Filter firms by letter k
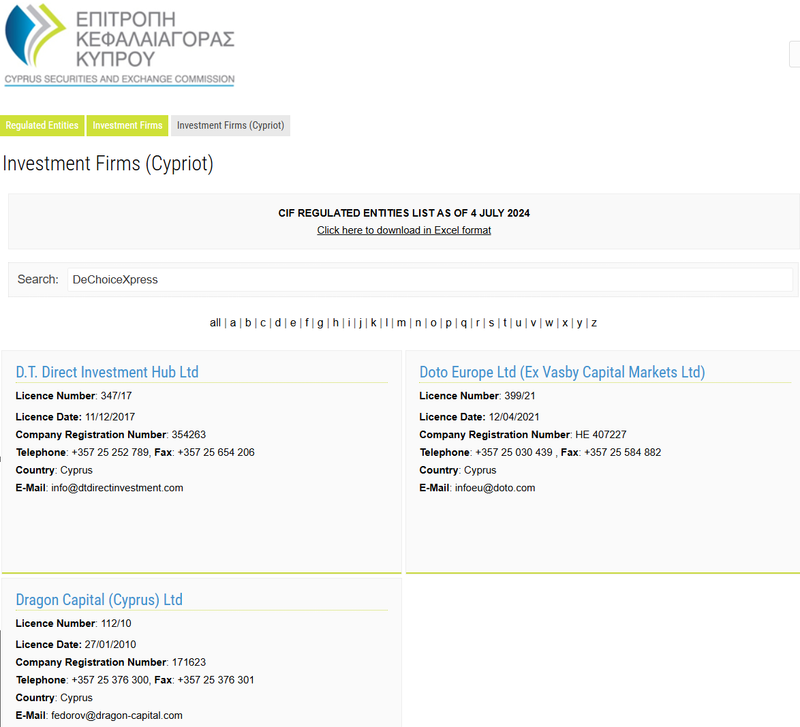Viewport: 800px width, 727px height. click(x=373, y=323)
